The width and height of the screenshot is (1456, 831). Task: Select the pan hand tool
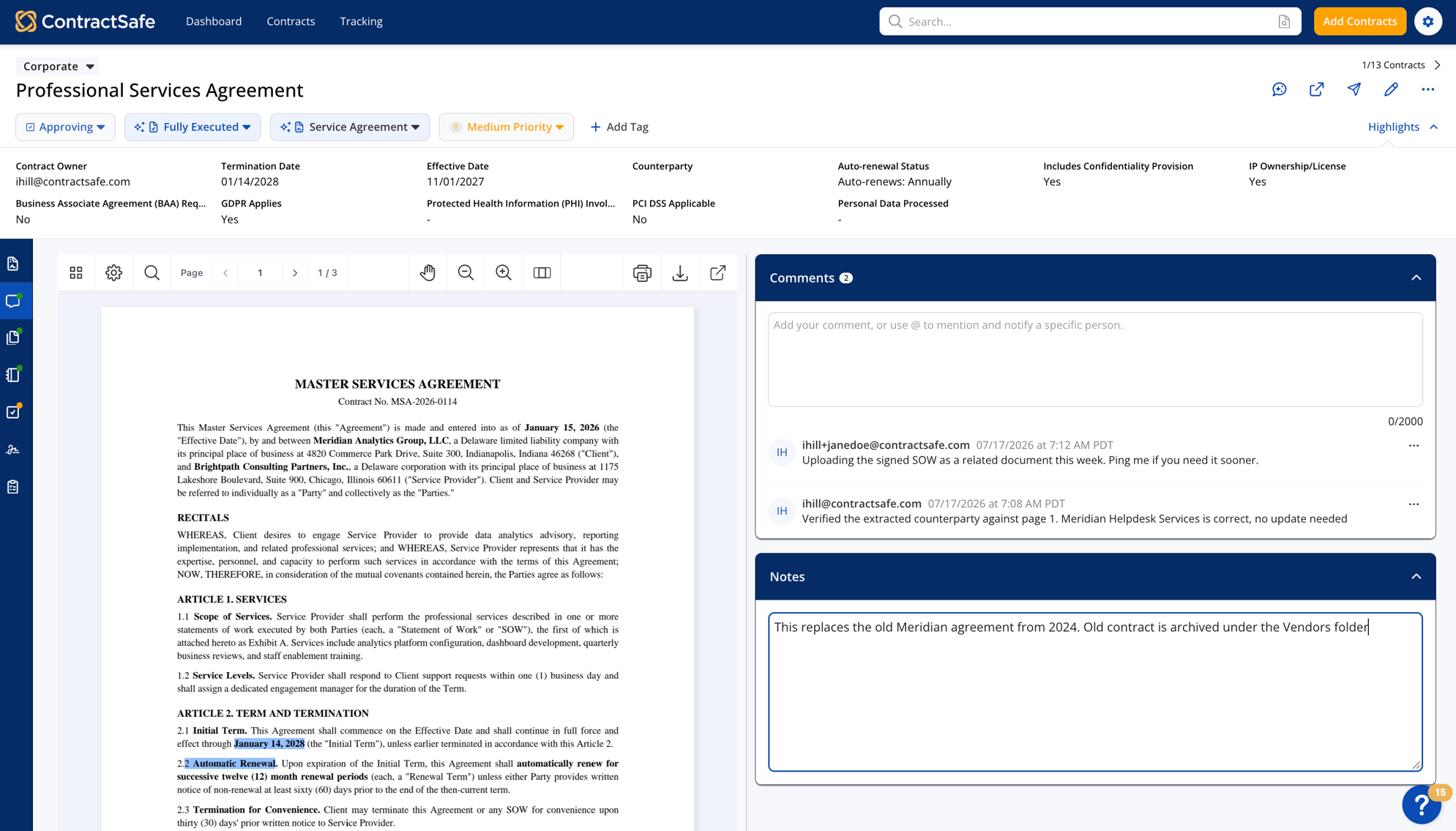pos(428,272)
